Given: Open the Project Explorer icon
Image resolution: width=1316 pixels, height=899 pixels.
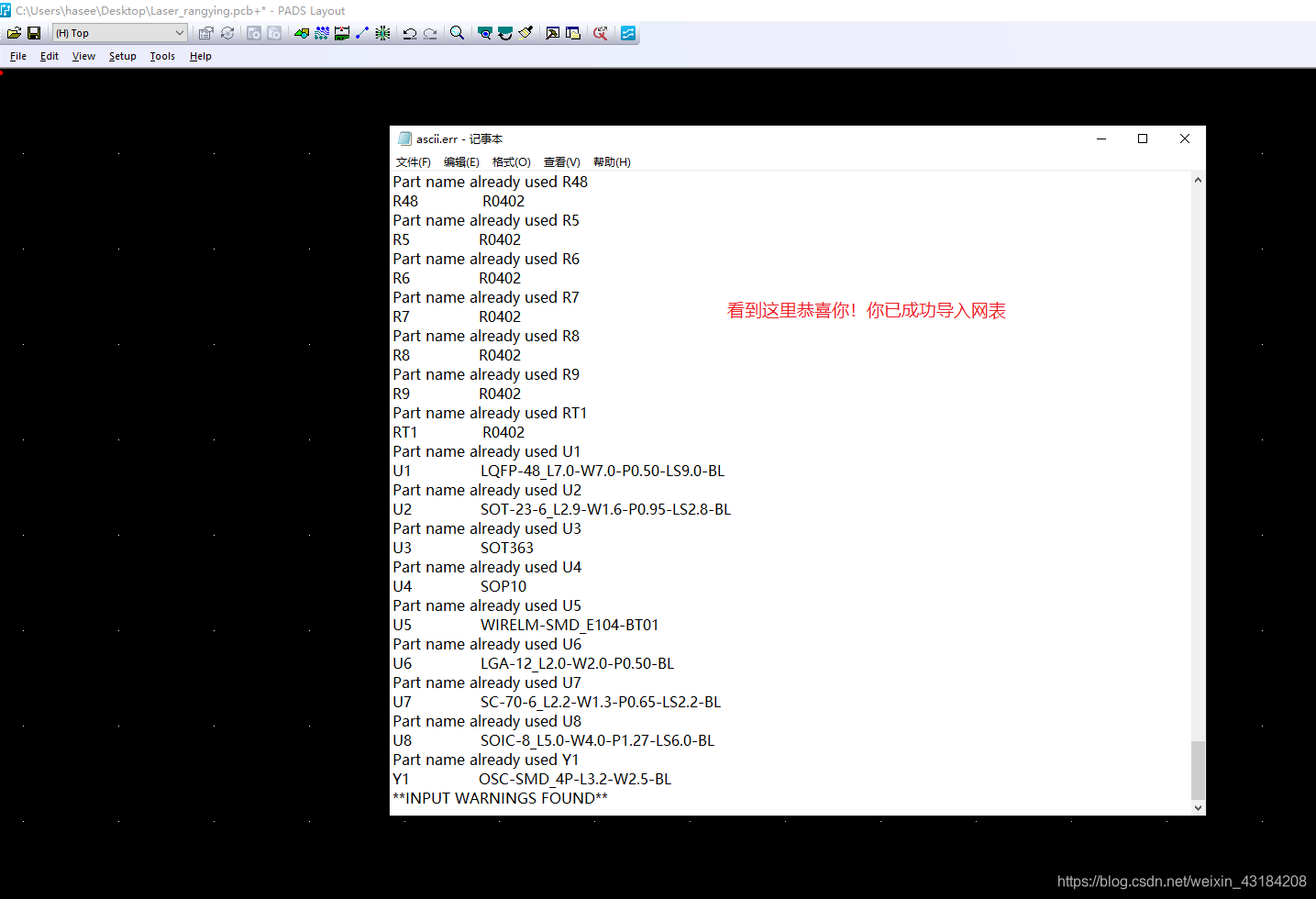Looking at the screenshot, I should pos(573,33).
